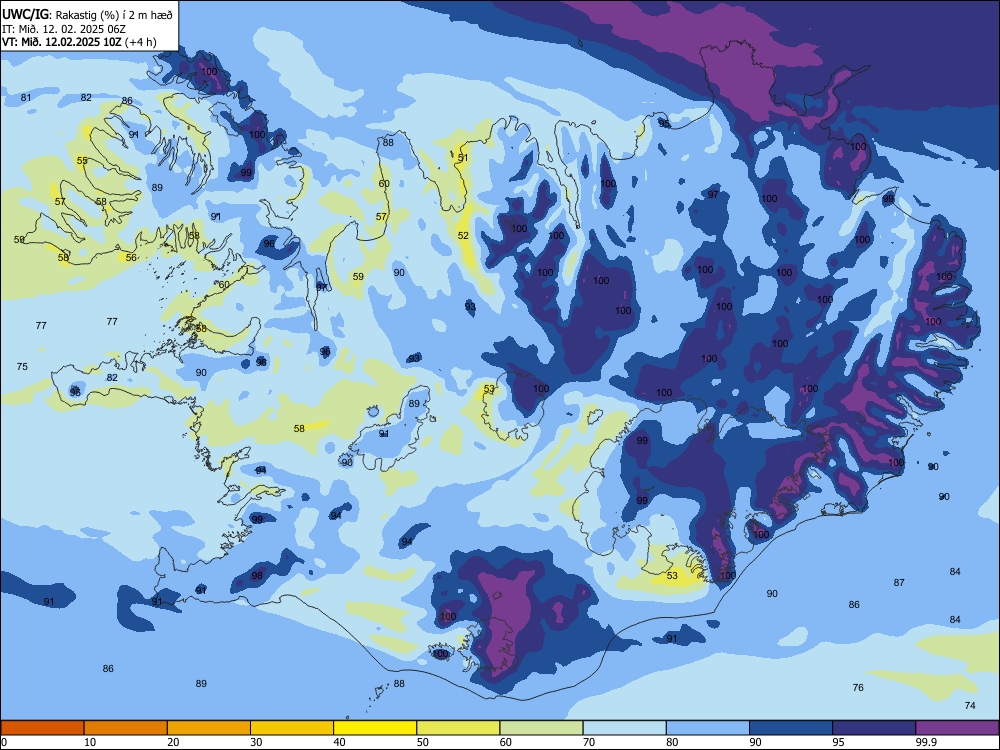
Task: Select the humidity value 55 on the map
Action: tap(82, 161)
